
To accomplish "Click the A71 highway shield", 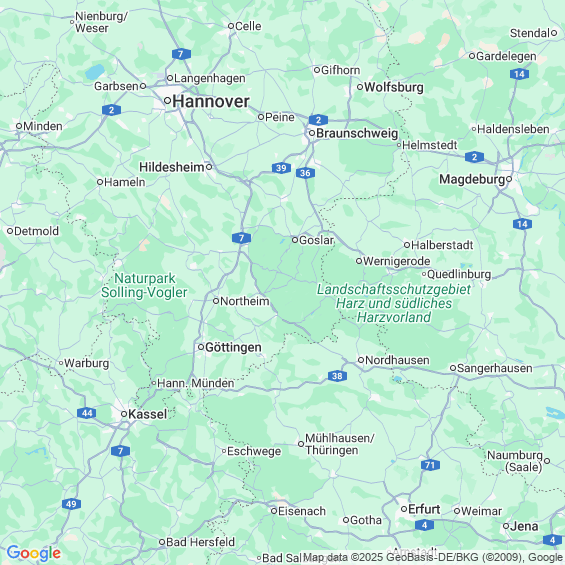I will 430,465.
